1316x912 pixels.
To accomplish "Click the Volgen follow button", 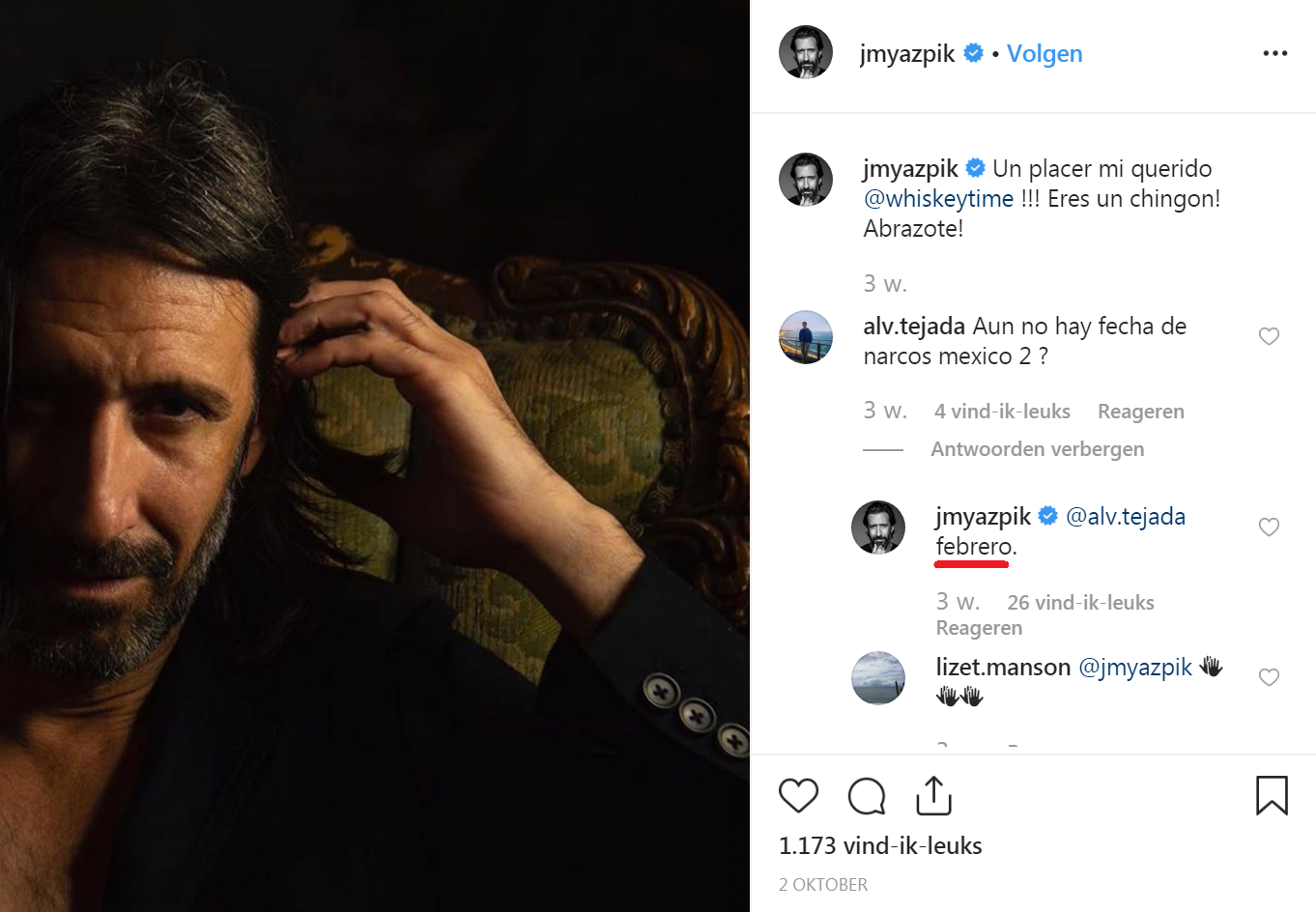I will point(1044,53).
